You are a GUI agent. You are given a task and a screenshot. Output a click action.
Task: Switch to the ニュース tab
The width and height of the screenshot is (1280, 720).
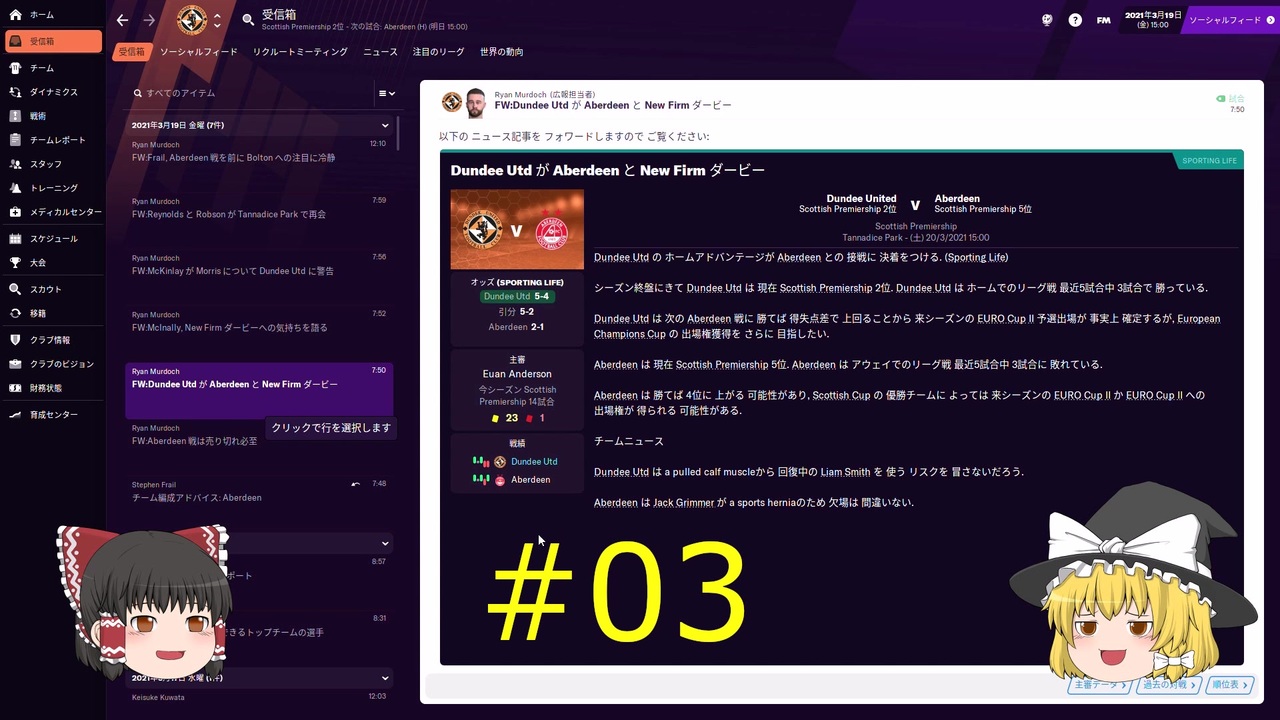click(x=380, y=52)
